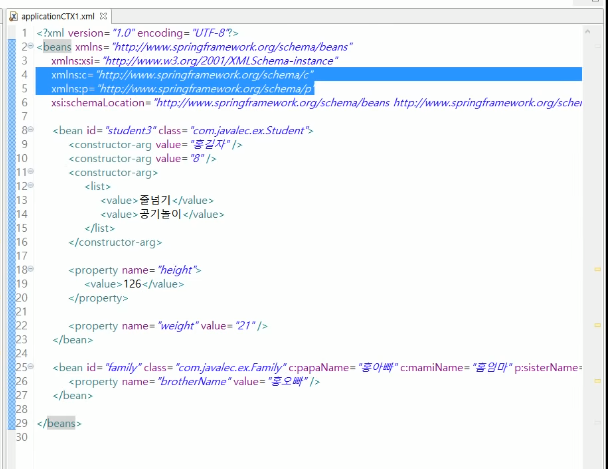The width and height of the screenshot is (608, 469).
Task: Click the XML file icon on the applicationCTX1.xml tab
Action: tap(14, 16)
